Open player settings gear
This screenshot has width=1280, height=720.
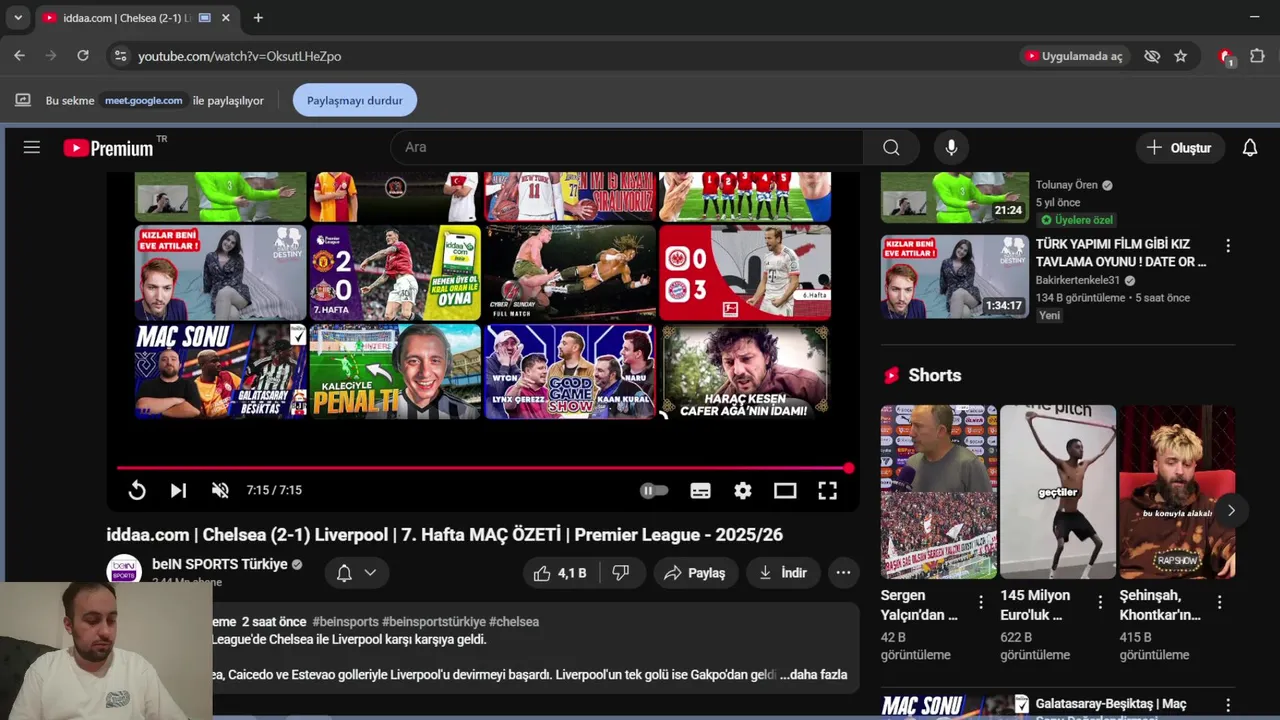click(742, 490)
